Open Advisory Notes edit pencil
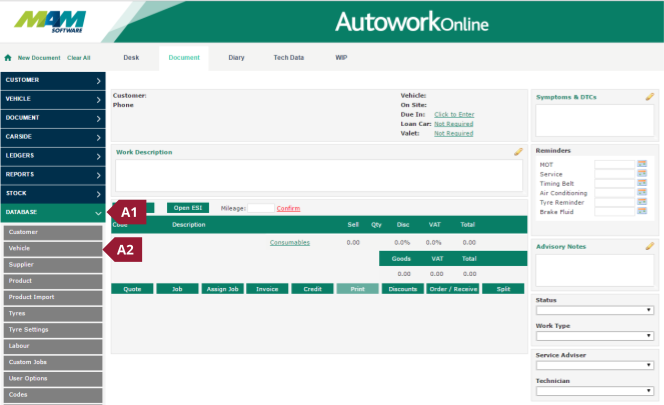664x405 pixels. point(649,245)
